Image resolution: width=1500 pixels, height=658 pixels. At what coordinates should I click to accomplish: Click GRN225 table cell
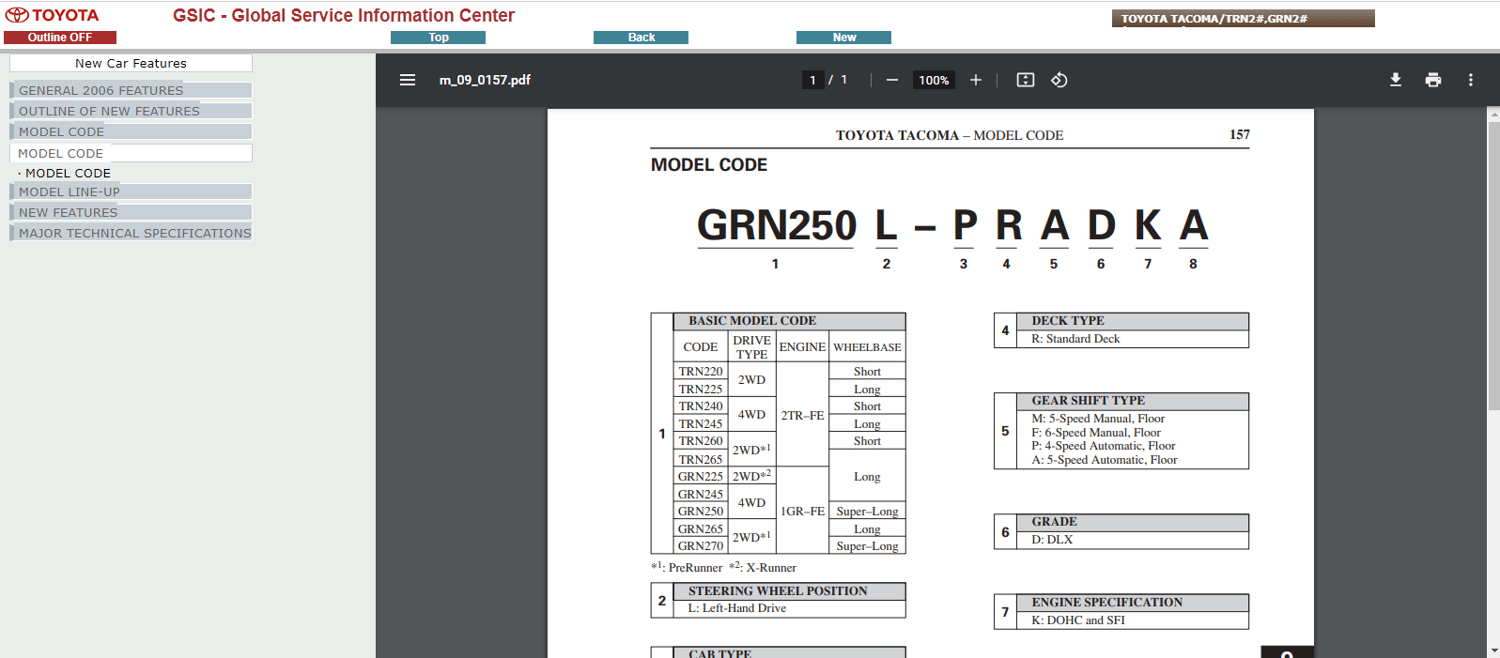700,477
